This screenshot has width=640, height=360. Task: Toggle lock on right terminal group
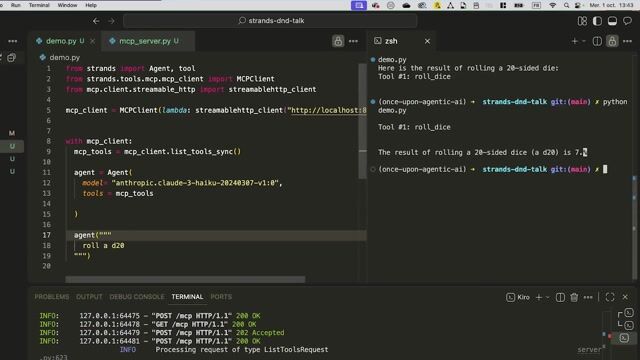pos(612,41)
